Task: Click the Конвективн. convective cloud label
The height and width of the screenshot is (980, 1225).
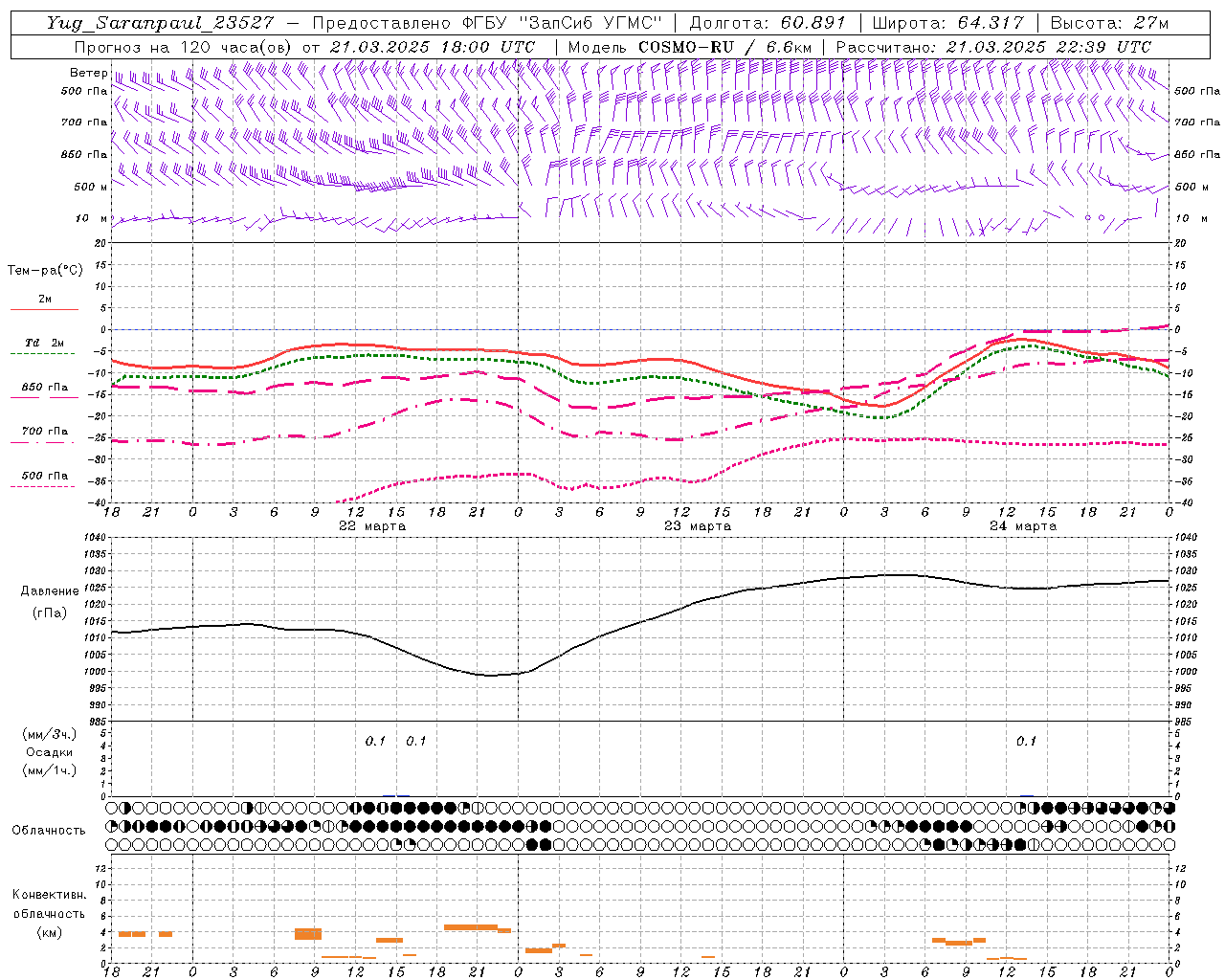Action: click(x=49, y=895)
